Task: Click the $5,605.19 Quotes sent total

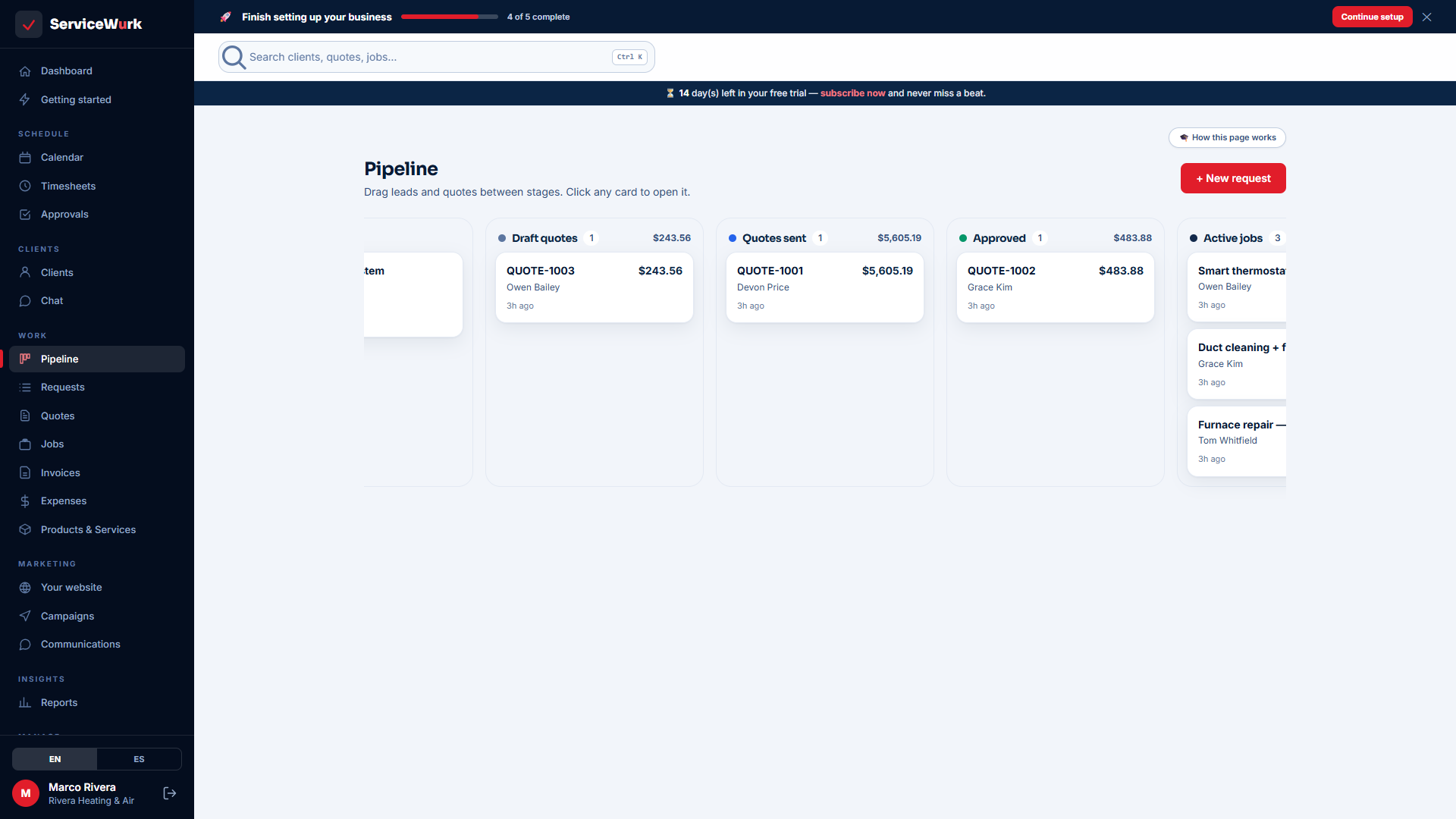Action: (899, 238)
